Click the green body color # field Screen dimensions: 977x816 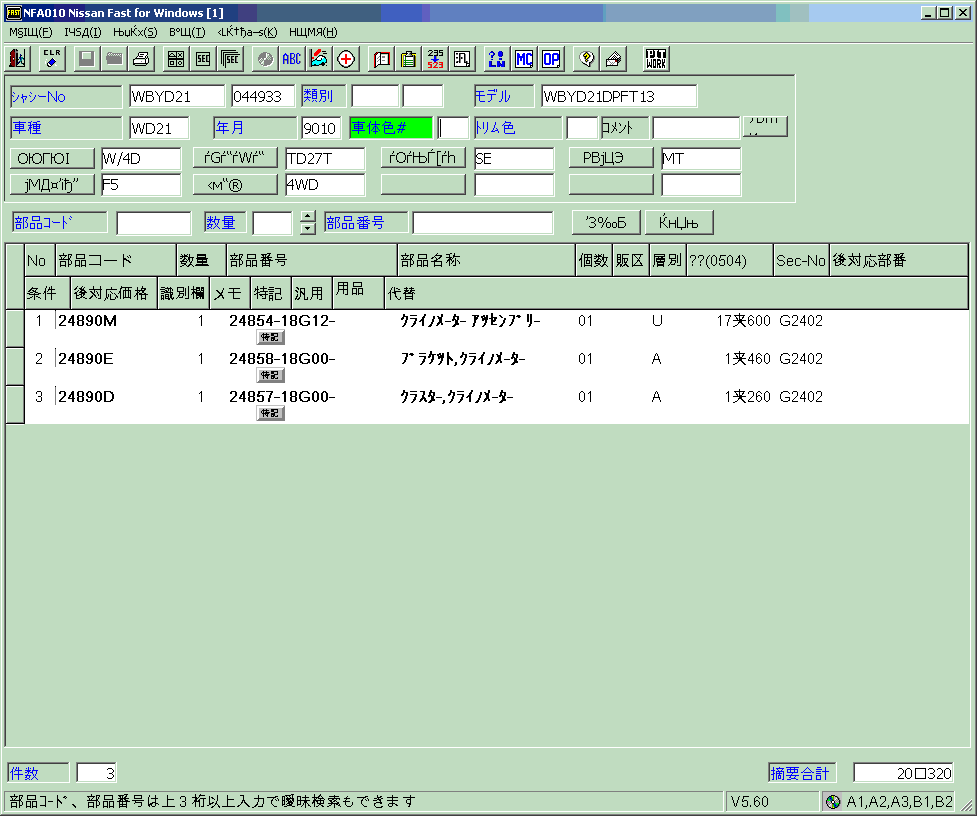(391, 128)
